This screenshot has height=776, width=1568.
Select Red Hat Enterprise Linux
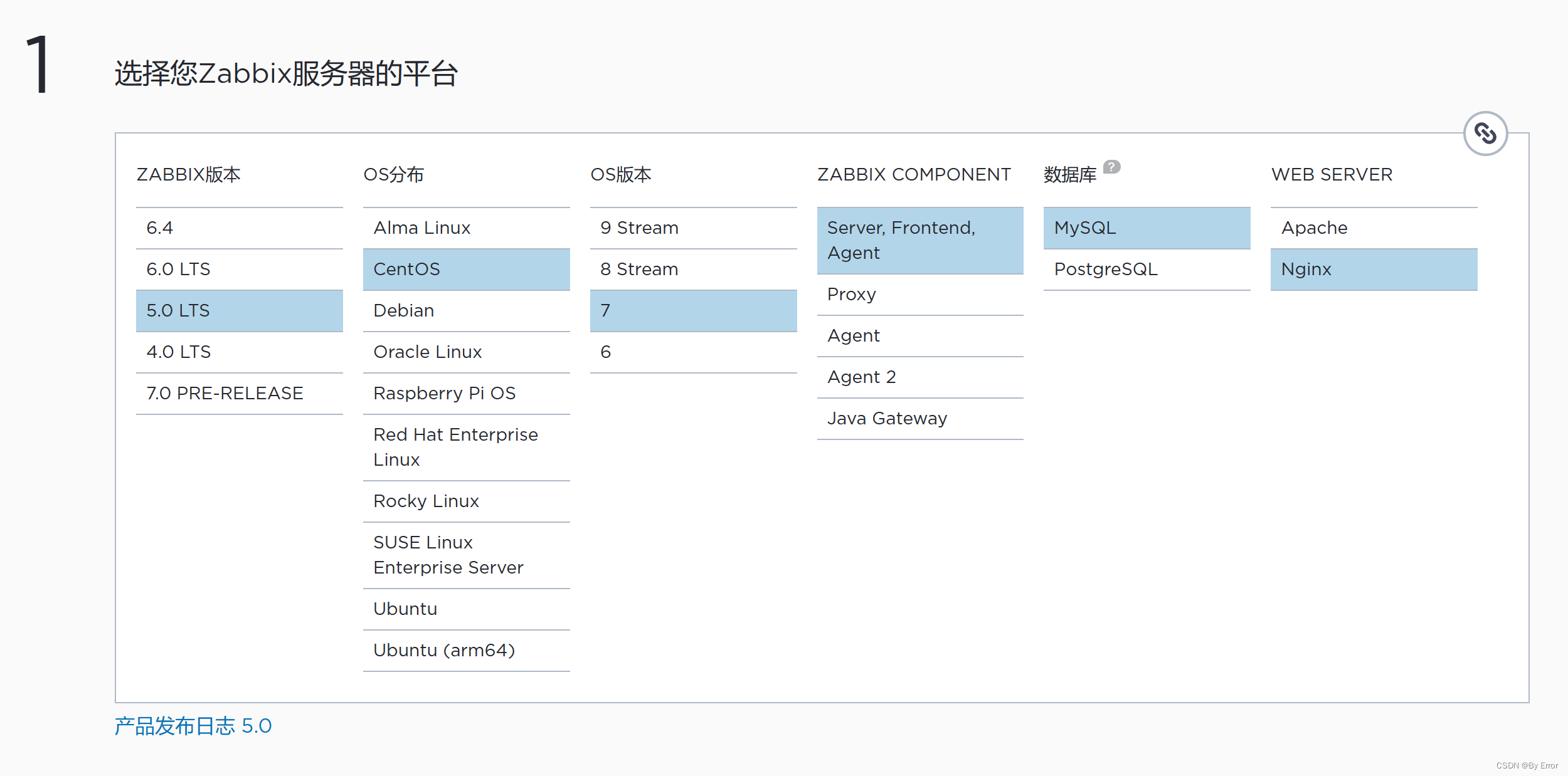(x=467, y=448)
